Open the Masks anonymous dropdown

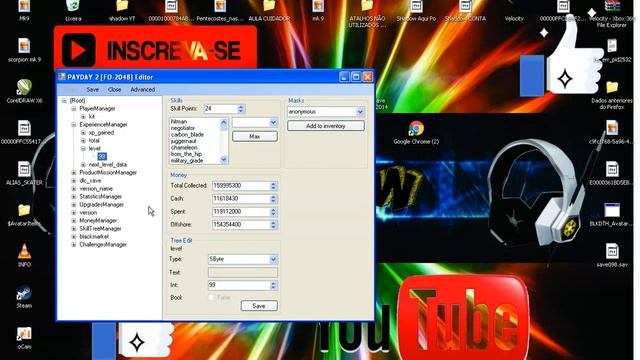click(x=360, y=111)
